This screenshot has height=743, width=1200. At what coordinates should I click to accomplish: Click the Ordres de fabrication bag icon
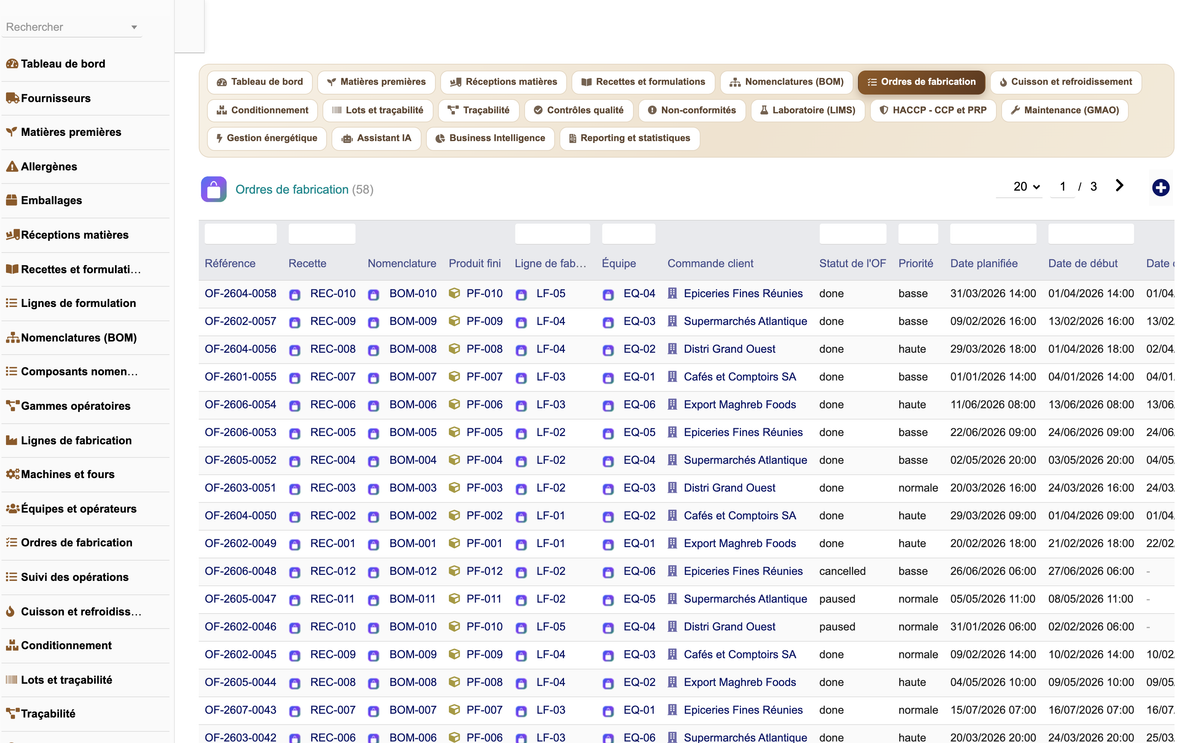click(x=214, y=189)
